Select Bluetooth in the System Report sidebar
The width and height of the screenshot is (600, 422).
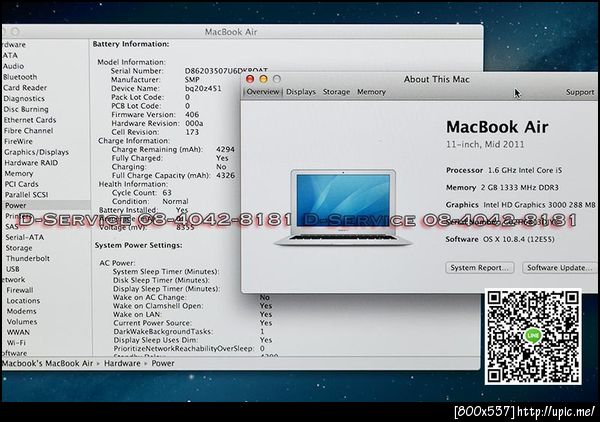20,77
